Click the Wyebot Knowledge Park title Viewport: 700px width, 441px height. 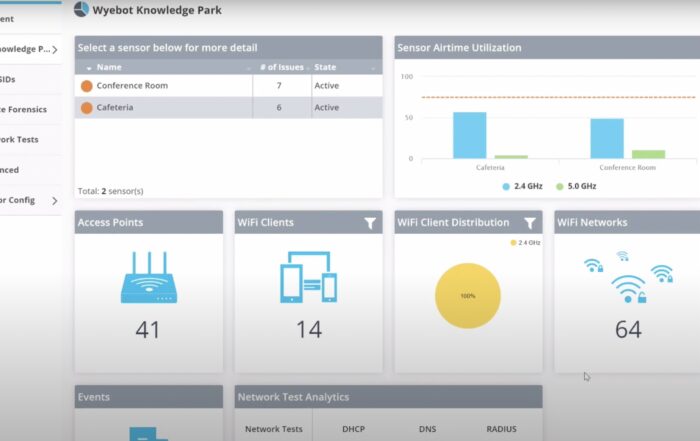pyautogui.click(x=157, y=10)
